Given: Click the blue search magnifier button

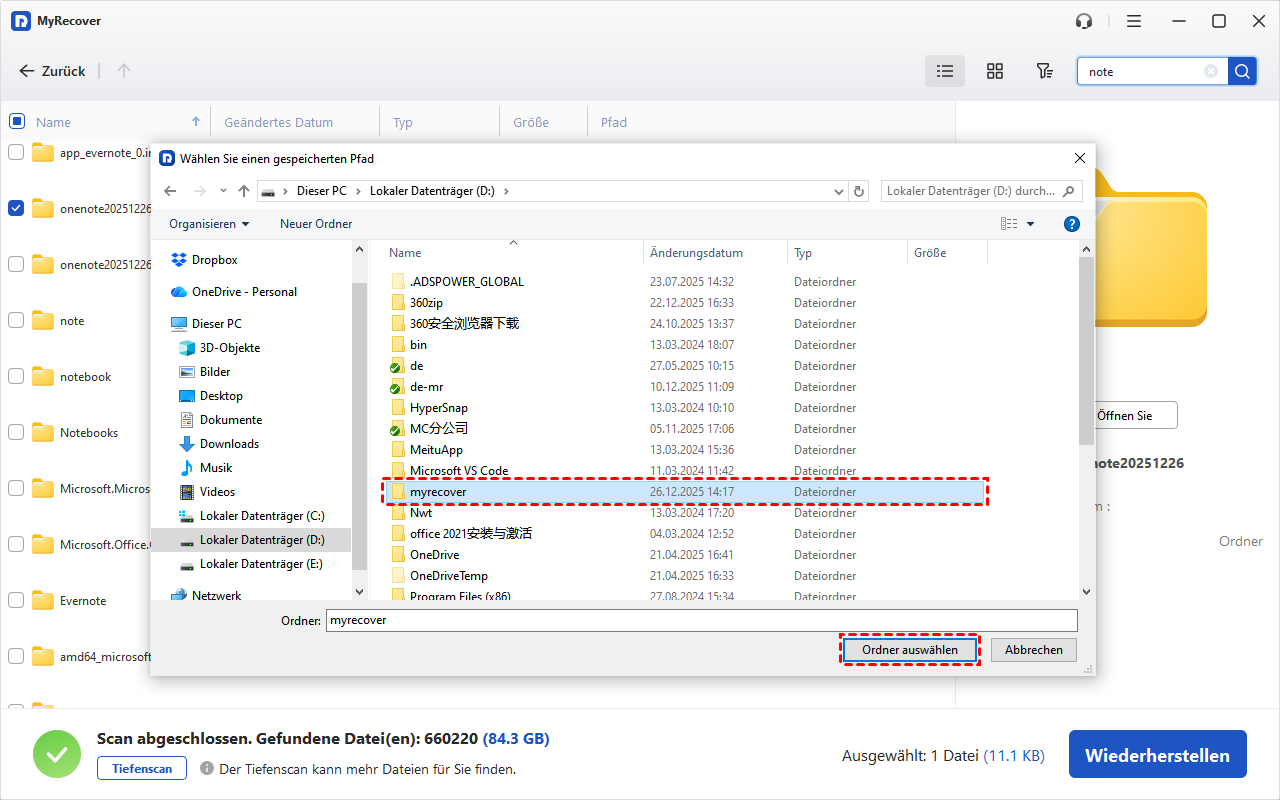Looking at the screenshot, I should coord(1242,71).
